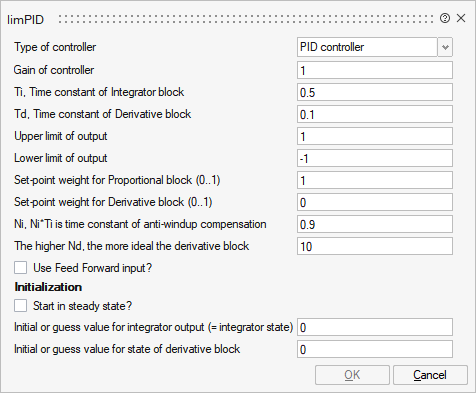Edit initial value for derivative block state

[375, 349]
